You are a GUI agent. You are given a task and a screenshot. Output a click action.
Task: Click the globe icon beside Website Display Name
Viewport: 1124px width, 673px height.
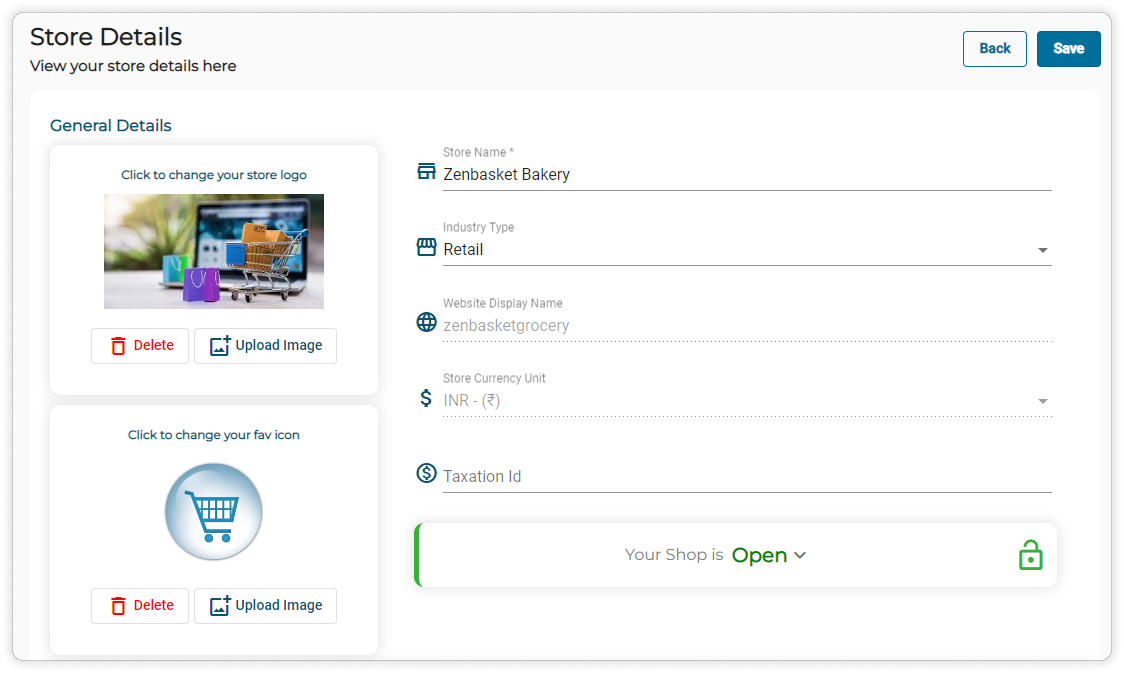427,323
